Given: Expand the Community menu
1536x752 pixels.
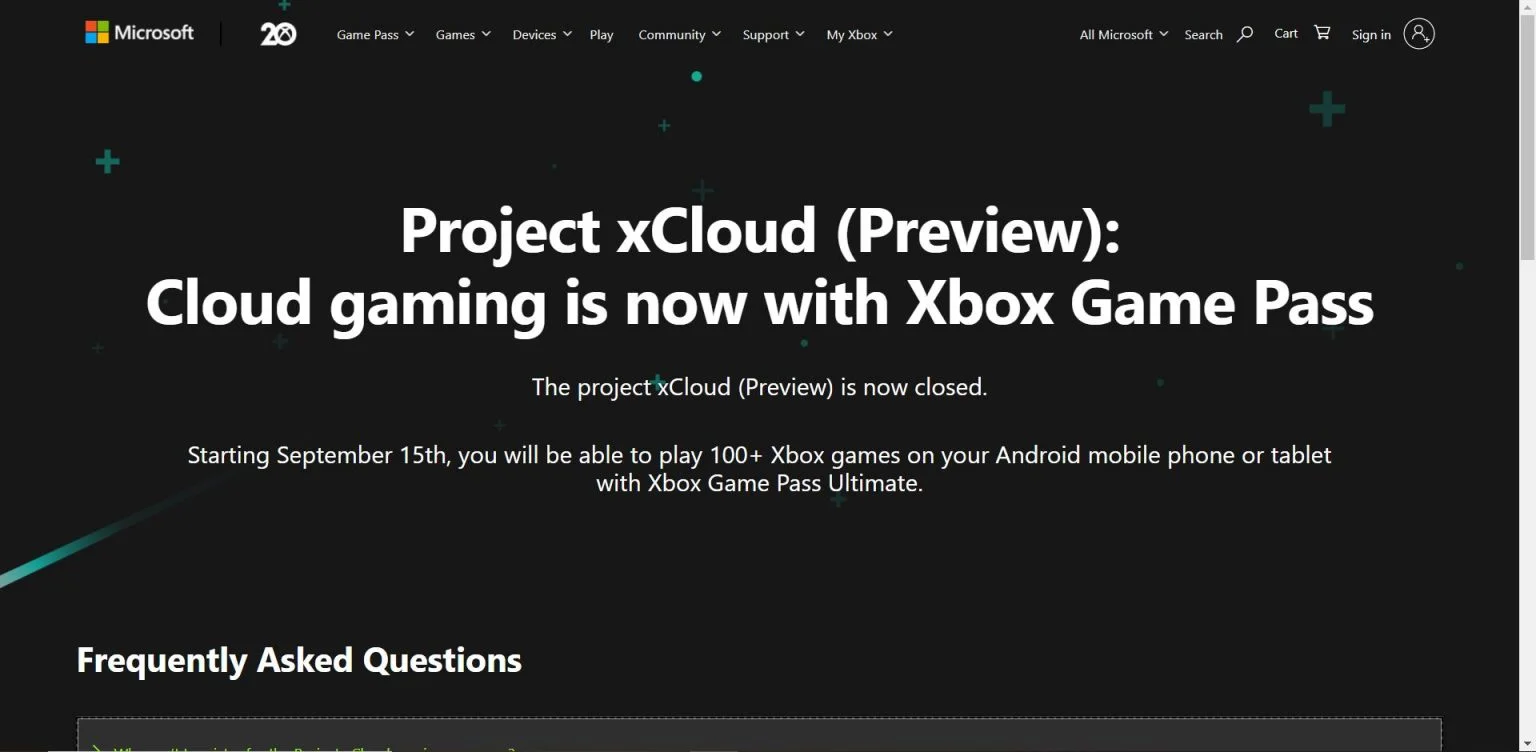Looking at the screenshot, I should click(x=679, y=34).
